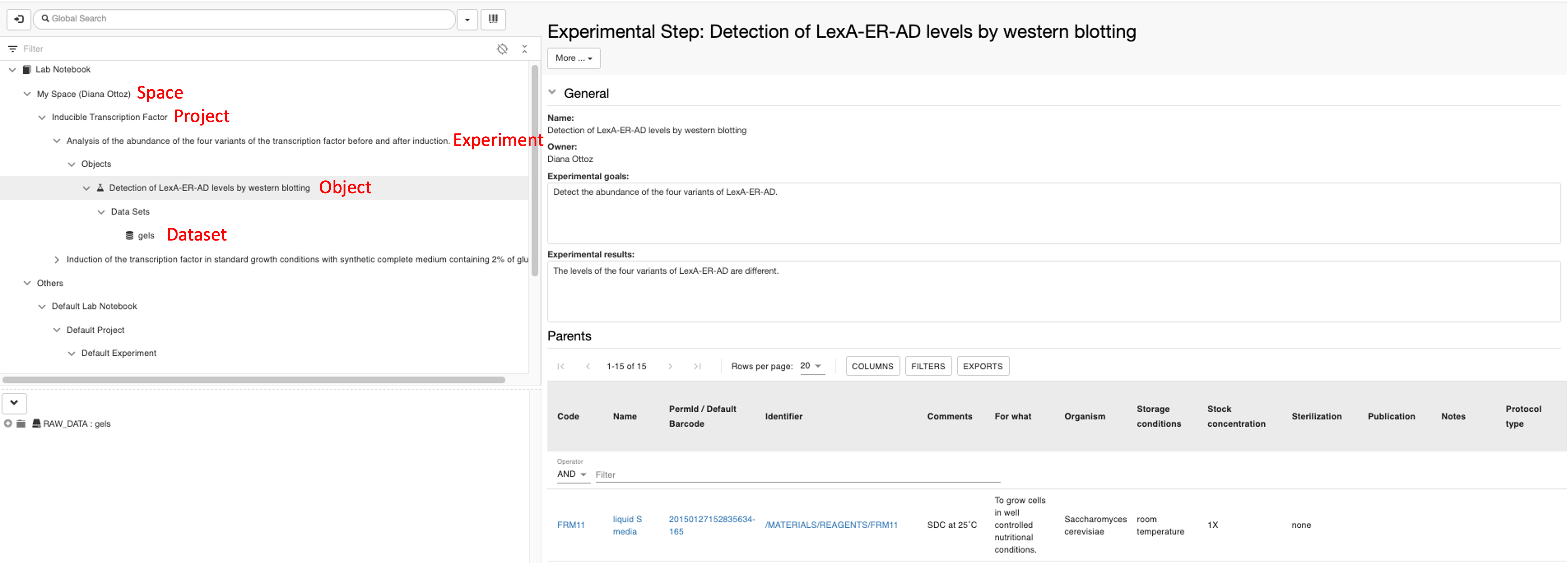Click the RAW_DATA folder icon

pos(21,424)
